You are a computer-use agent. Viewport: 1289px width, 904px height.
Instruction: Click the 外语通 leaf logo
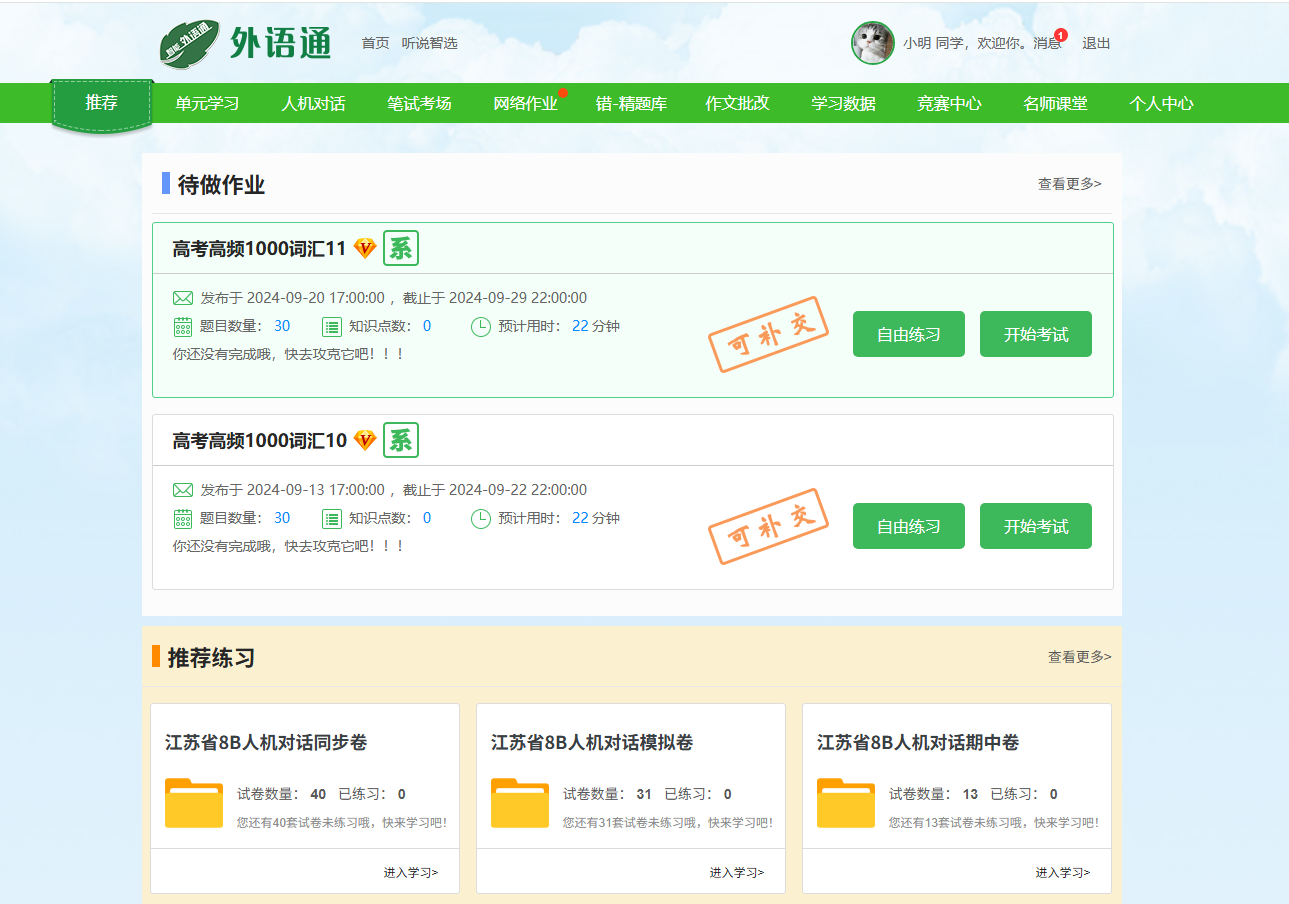click(x=190, y=44)
